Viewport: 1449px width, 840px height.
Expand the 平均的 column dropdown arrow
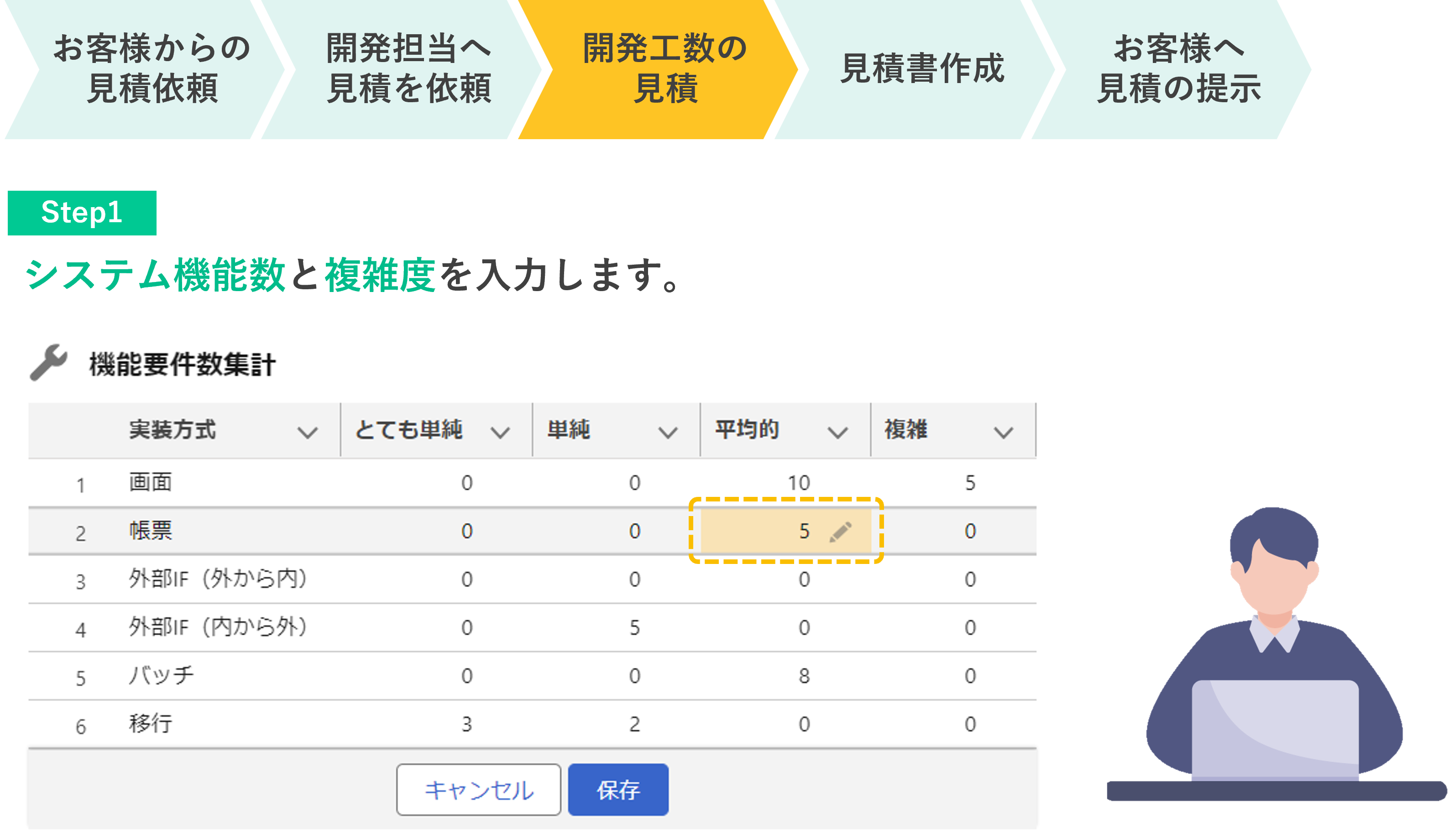(837, 433)
